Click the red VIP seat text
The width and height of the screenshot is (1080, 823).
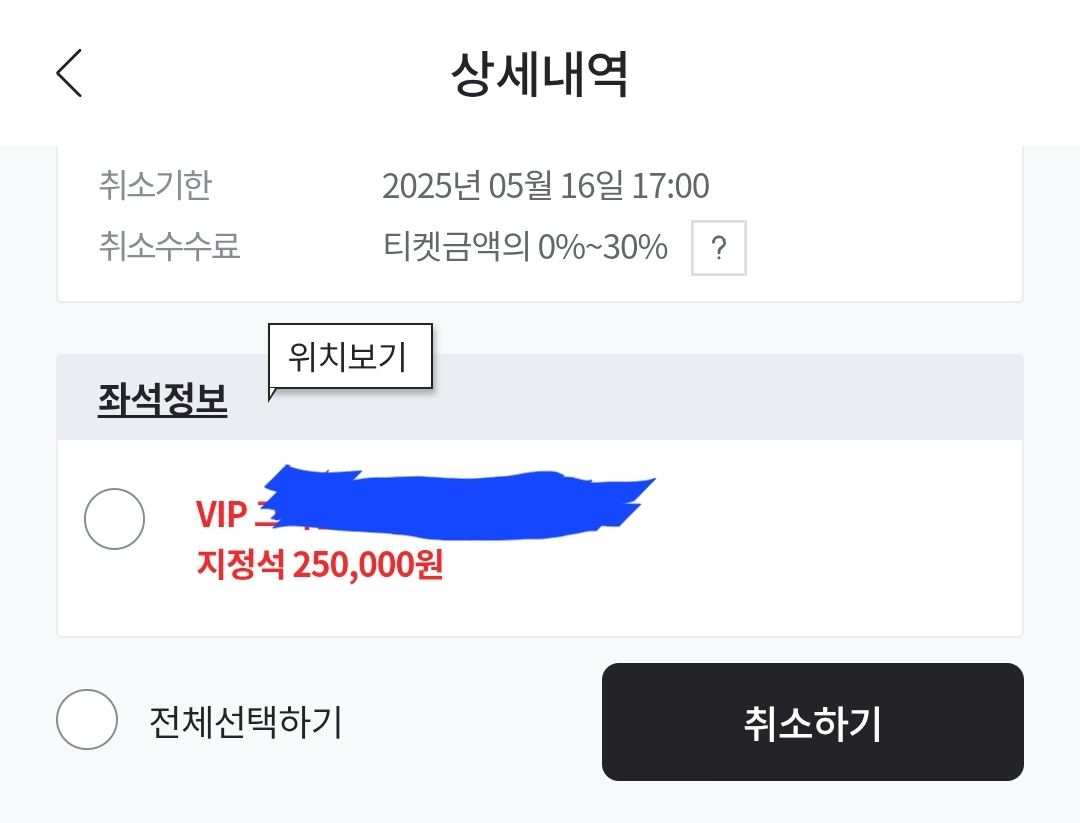221,515
